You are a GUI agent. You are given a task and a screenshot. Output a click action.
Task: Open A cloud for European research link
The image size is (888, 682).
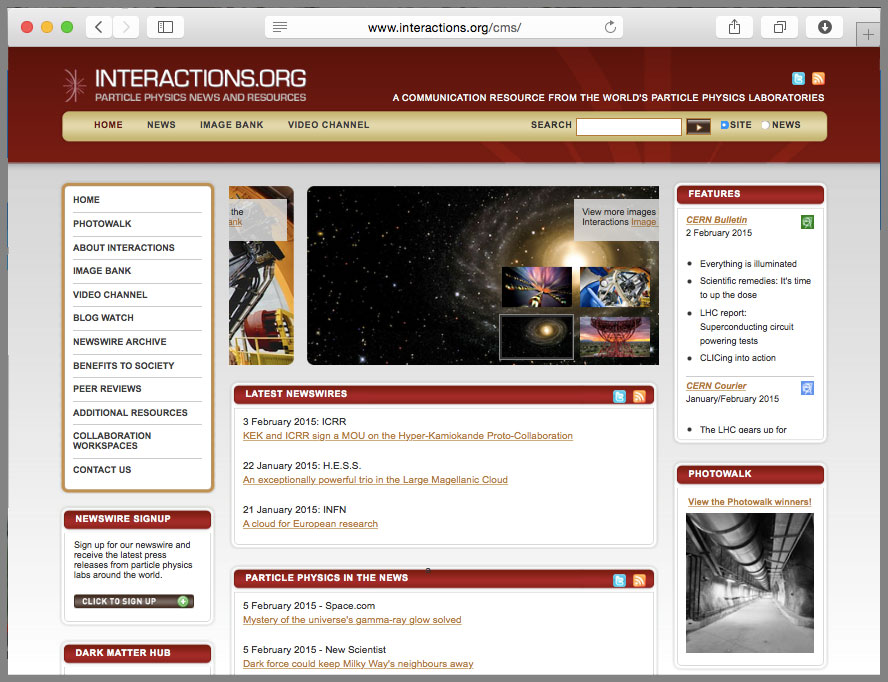click(x=310, y=524)
